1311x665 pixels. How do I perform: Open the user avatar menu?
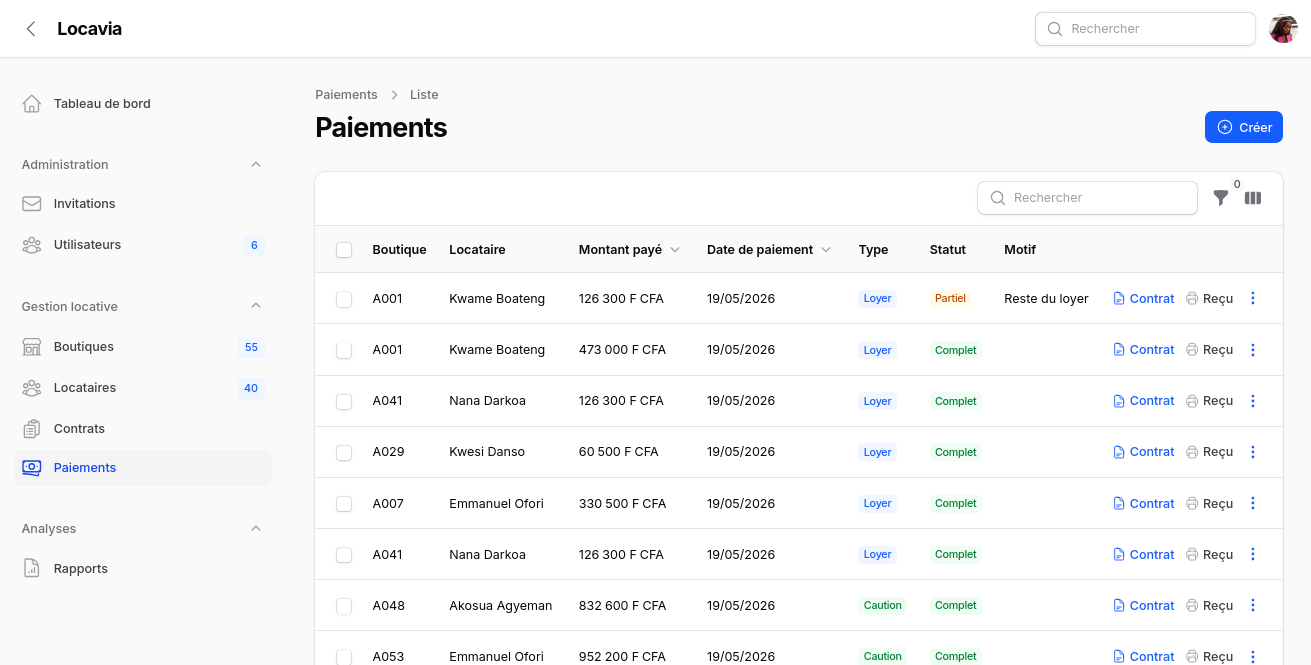coord(1283,29)
